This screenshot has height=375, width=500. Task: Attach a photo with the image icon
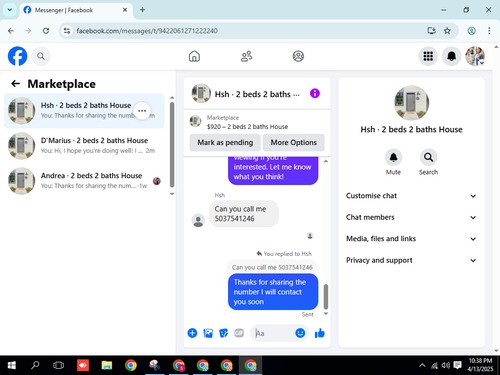point(208,333)
